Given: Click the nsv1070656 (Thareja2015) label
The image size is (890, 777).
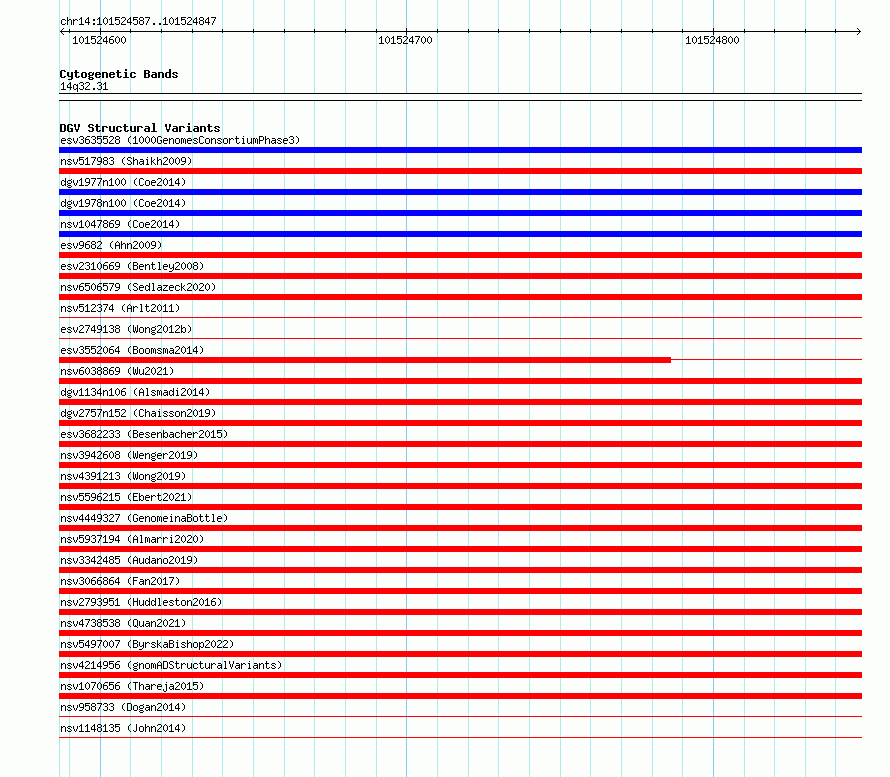Looking at the screenshot, I should point(132,686).
